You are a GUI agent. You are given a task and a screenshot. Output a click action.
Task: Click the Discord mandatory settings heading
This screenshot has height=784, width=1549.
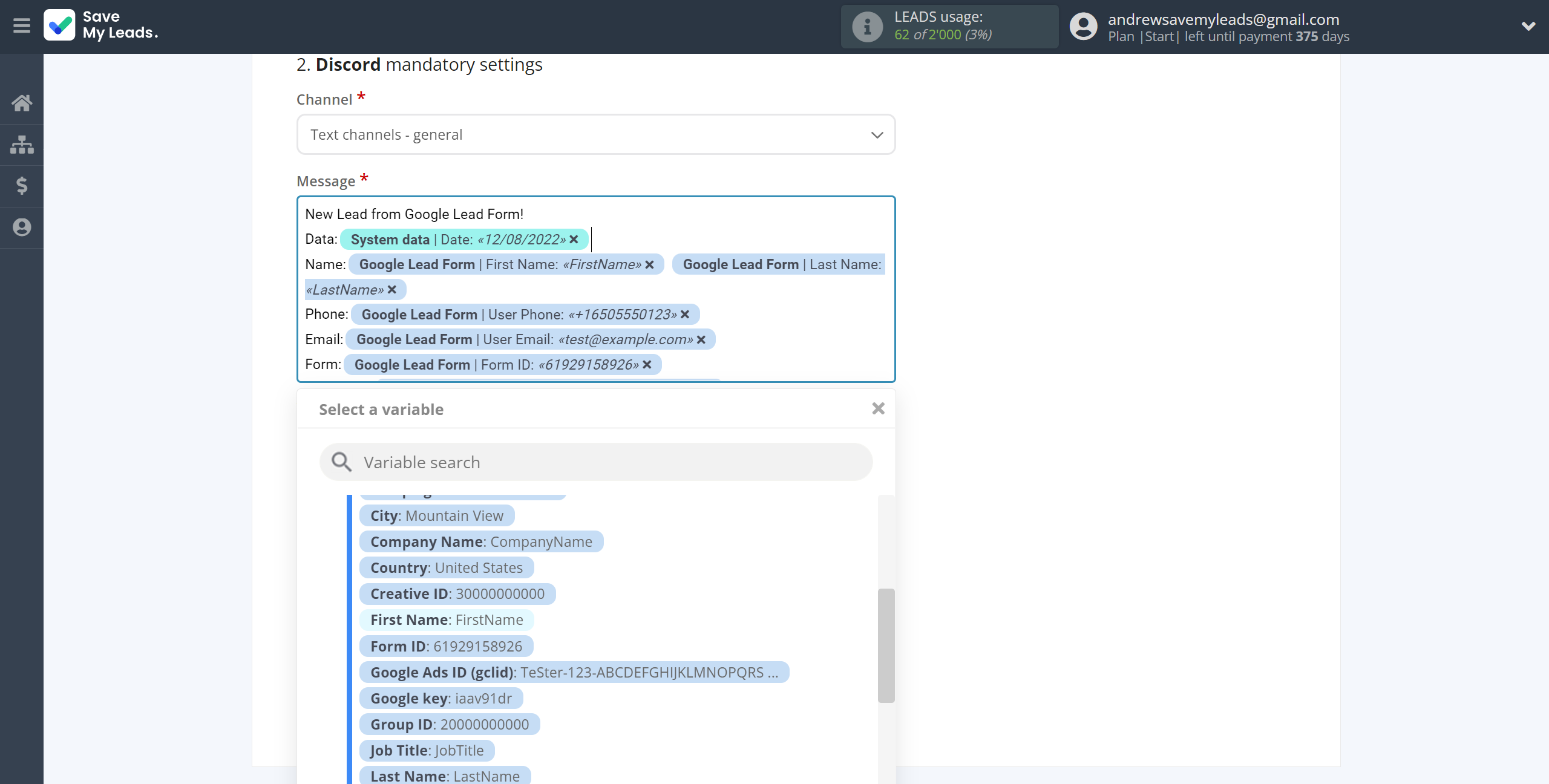click(x=419, y=64)
